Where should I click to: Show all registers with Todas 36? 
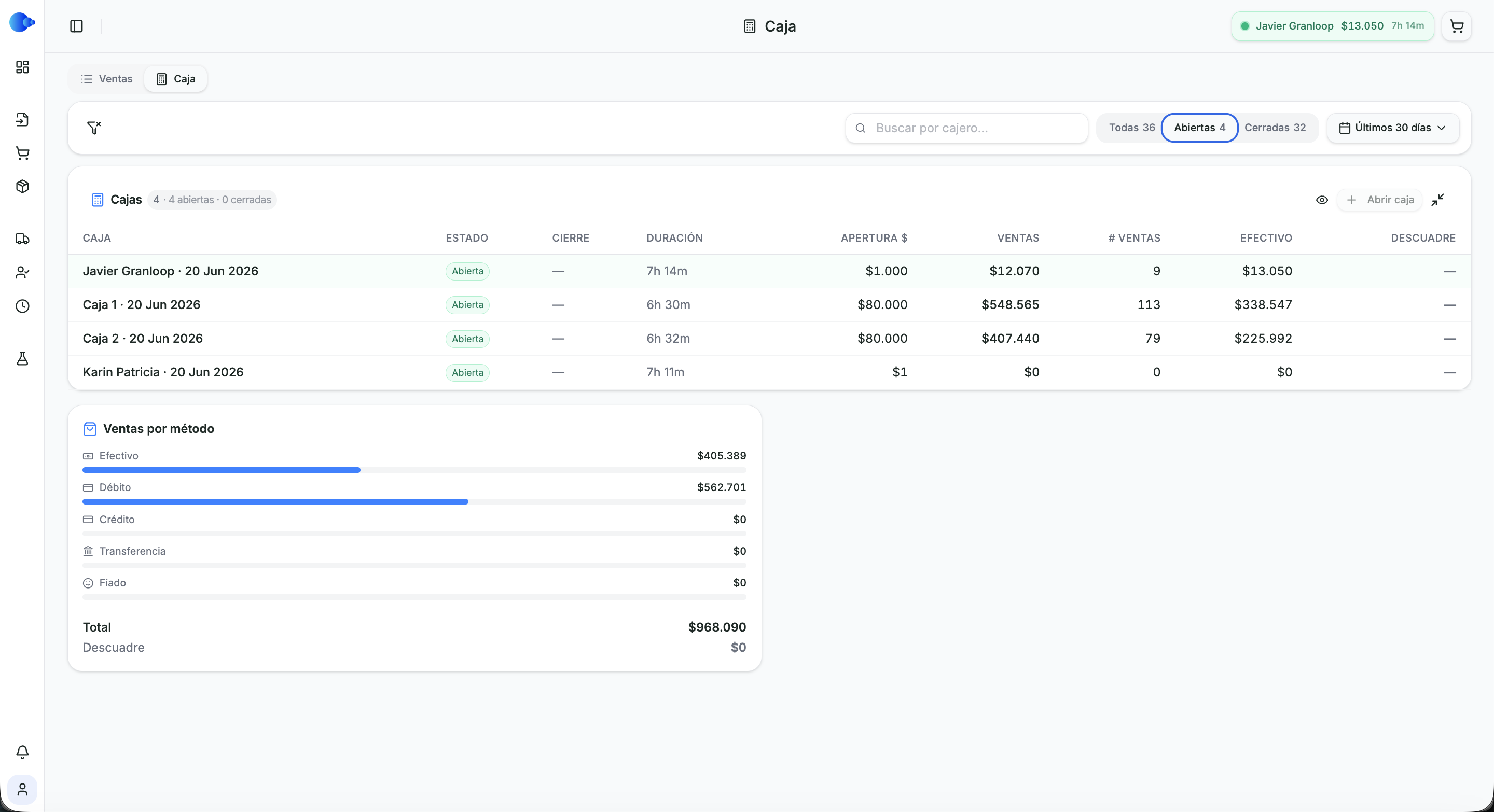(1131, 128)
